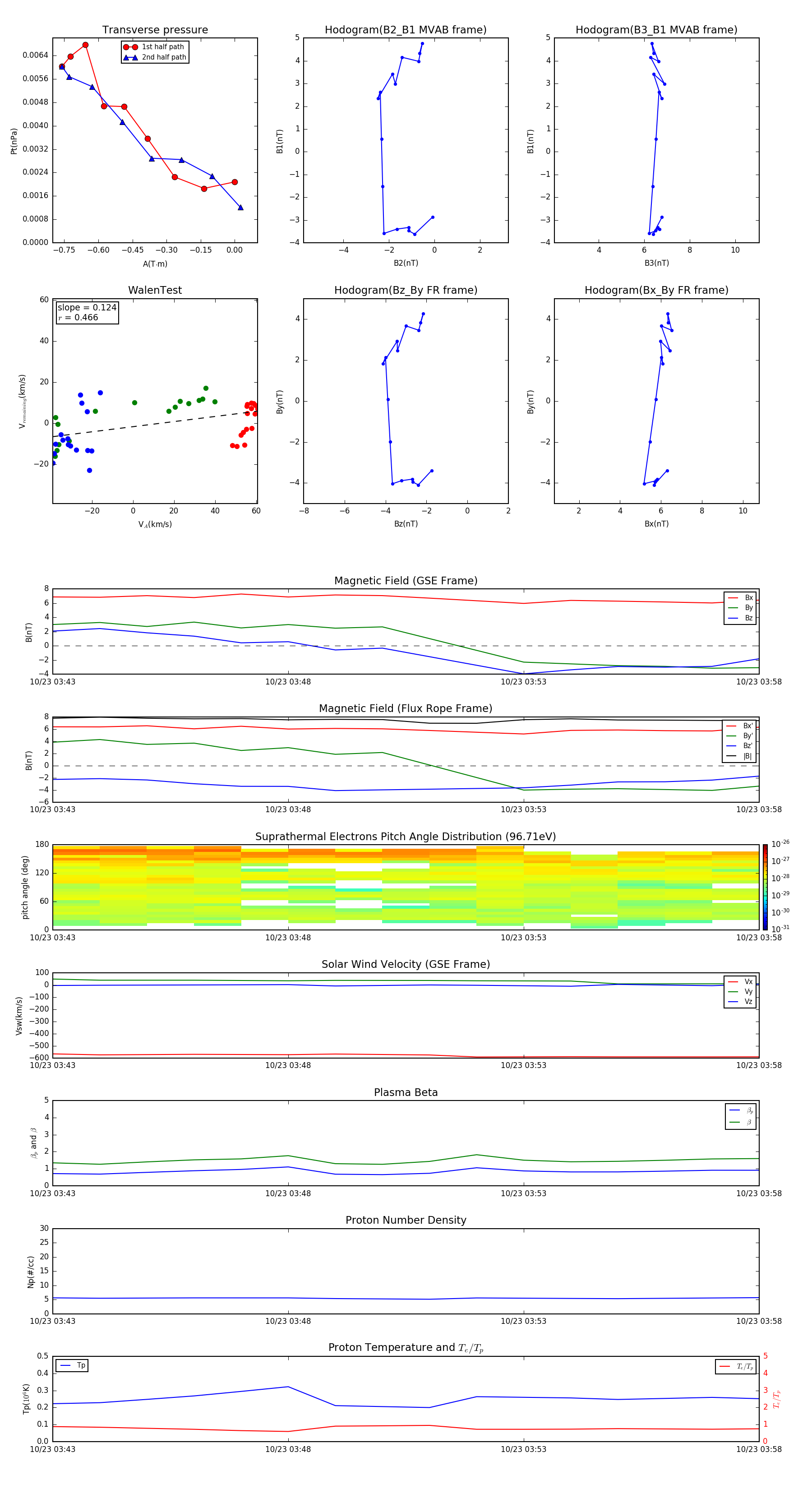Screen dimensions: 812x1489
Task: Click the 'Np(#/cc)' axis label
Action: [x=31, y=1272]
